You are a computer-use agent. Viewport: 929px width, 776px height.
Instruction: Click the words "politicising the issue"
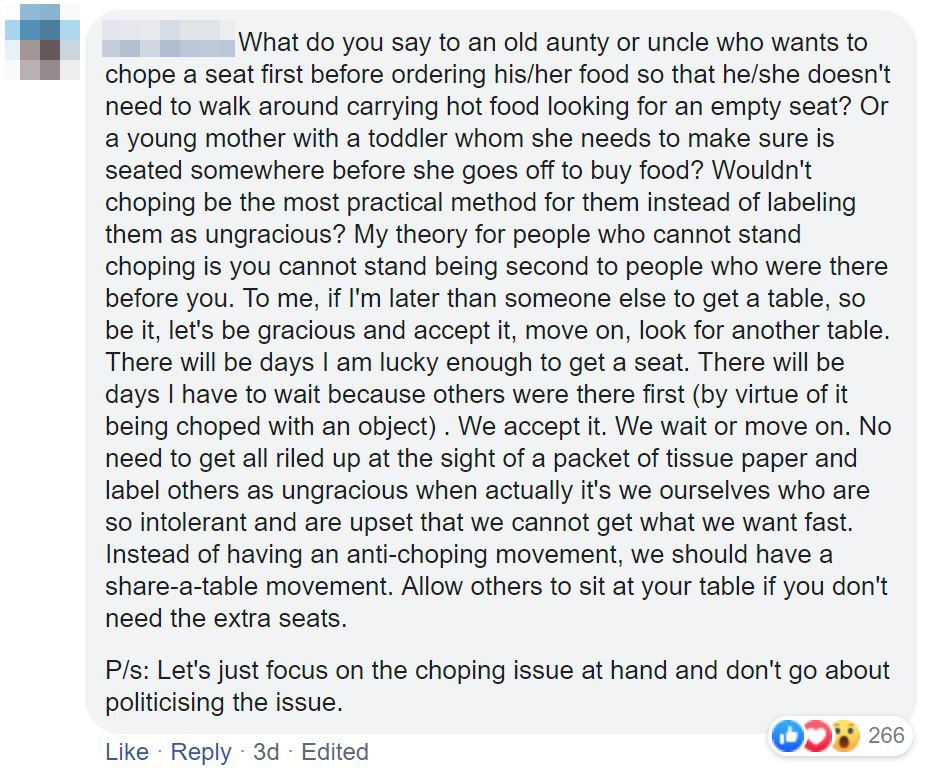tap(224, 702)
